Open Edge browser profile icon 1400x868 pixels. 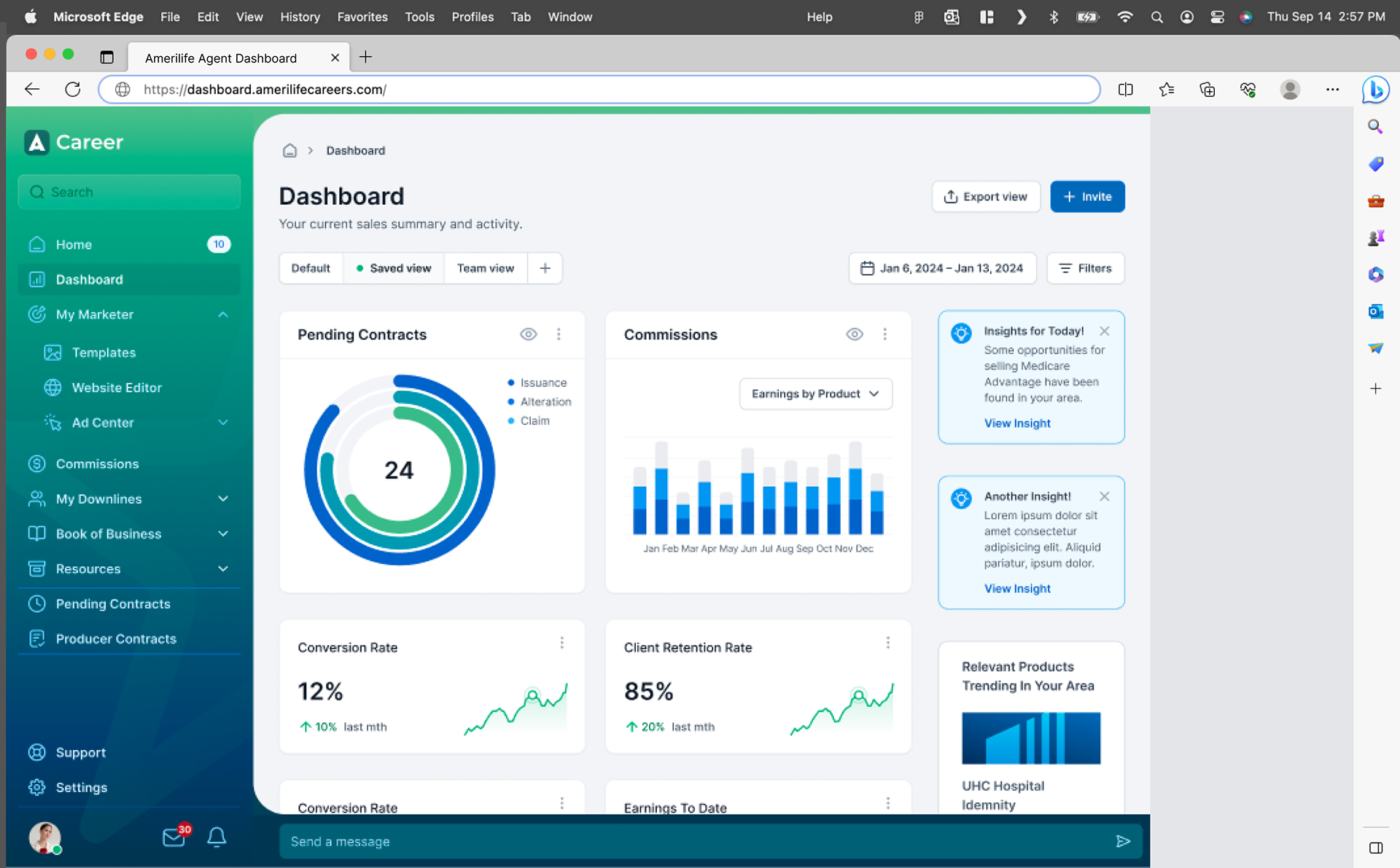click(1290, 90)
